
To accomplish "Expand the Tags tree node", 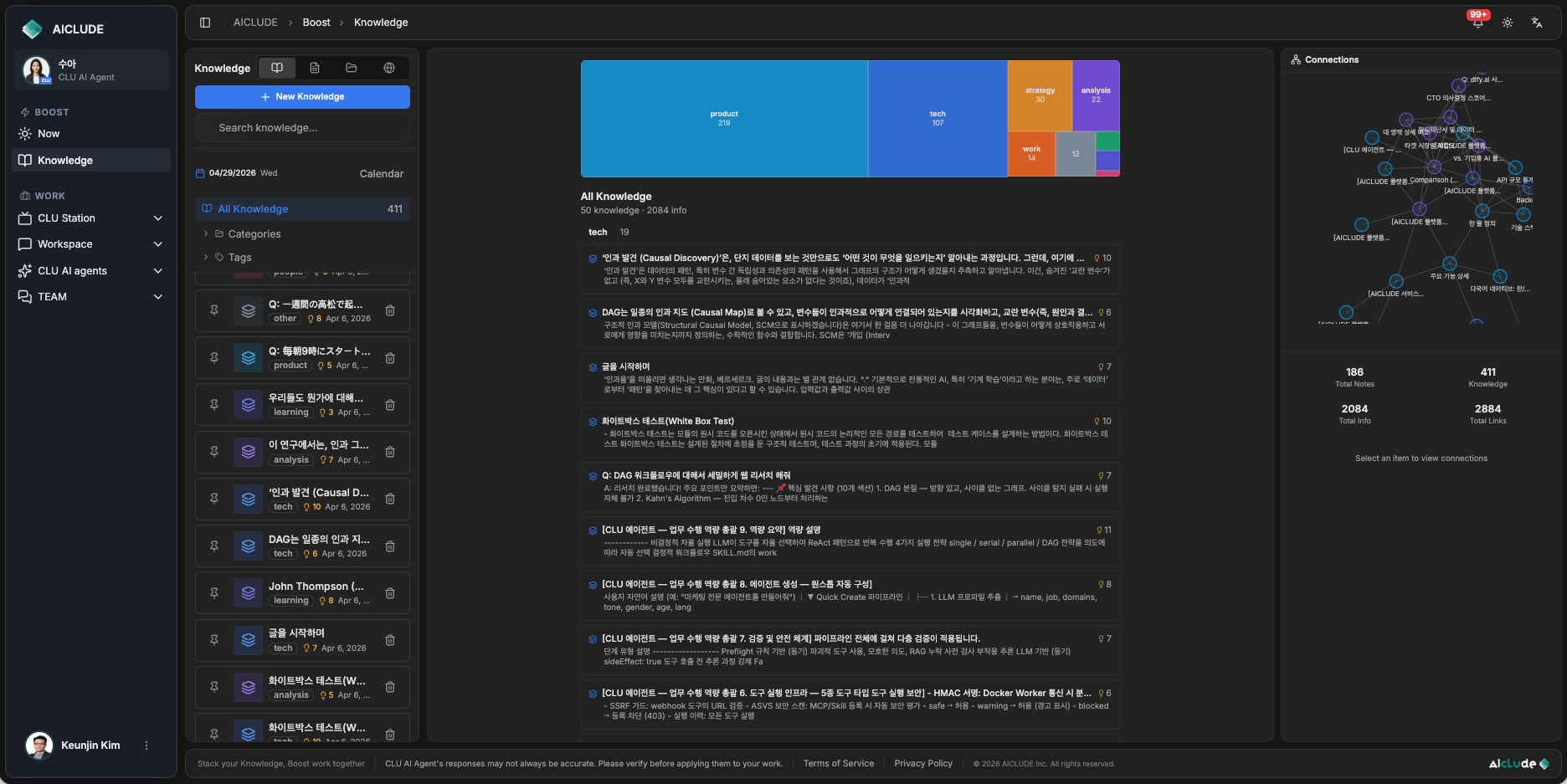I will 206,258.
